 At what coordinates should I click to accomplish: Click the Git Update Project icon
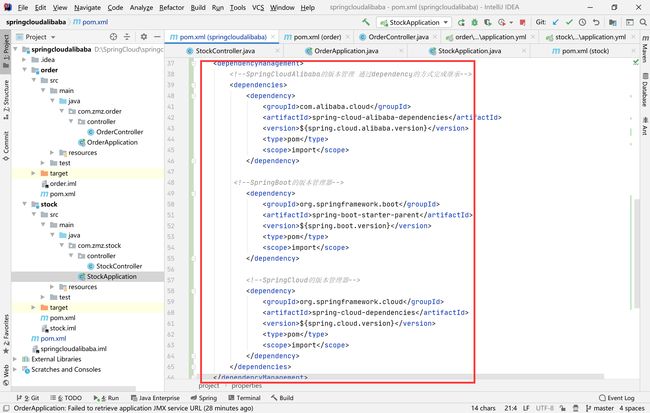click(555, 22)
